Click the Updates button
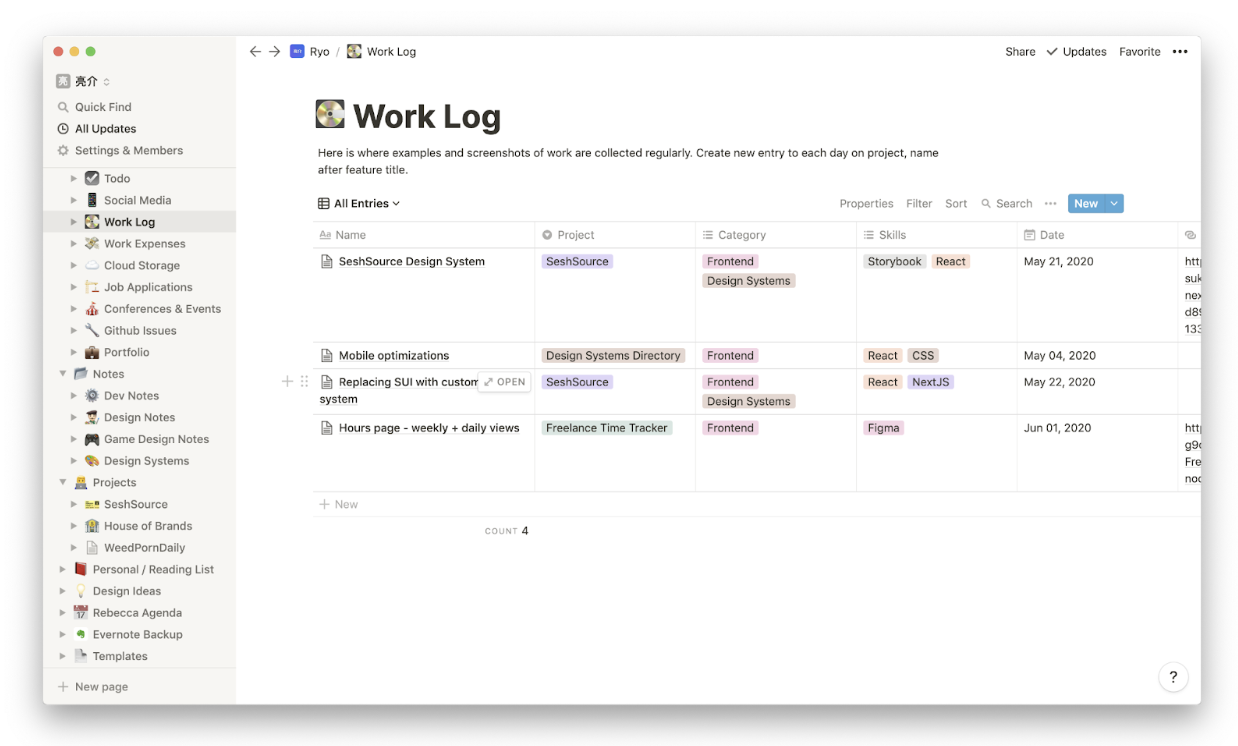 point(1076,51)
